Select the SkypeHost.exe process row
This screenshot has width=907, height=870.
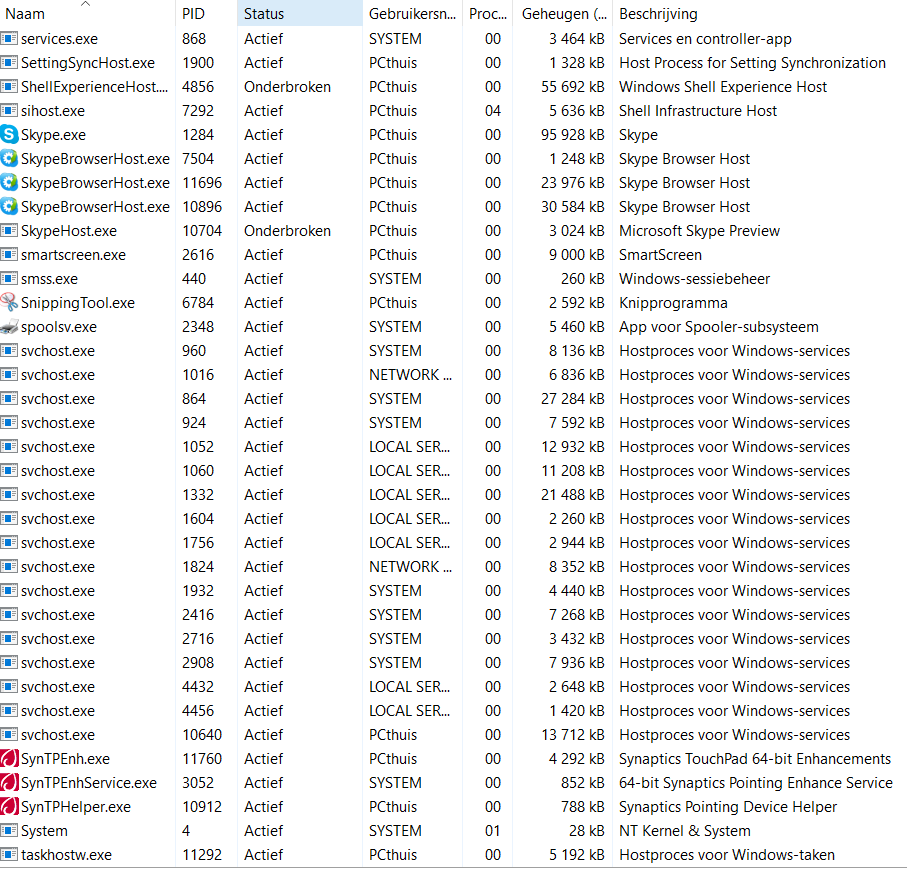(452, 231)
